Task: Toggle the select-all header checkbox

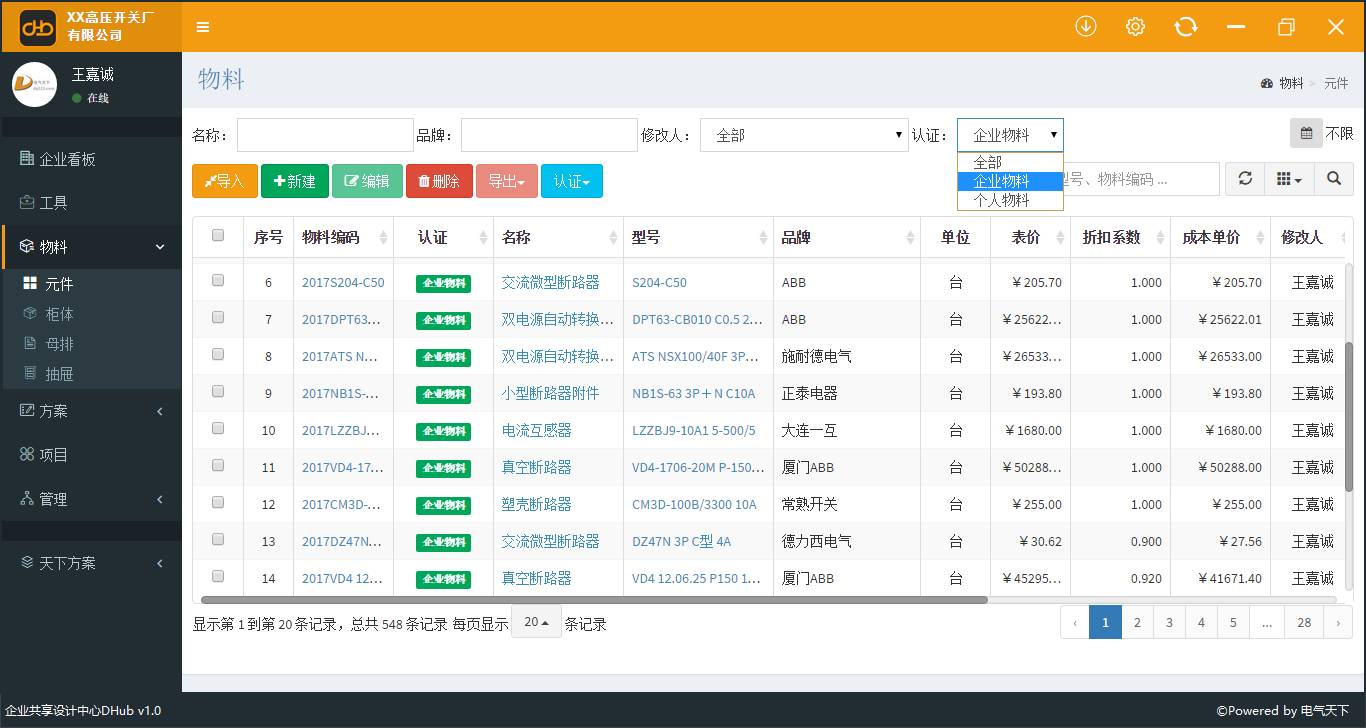Action: (x=218, y=236)
